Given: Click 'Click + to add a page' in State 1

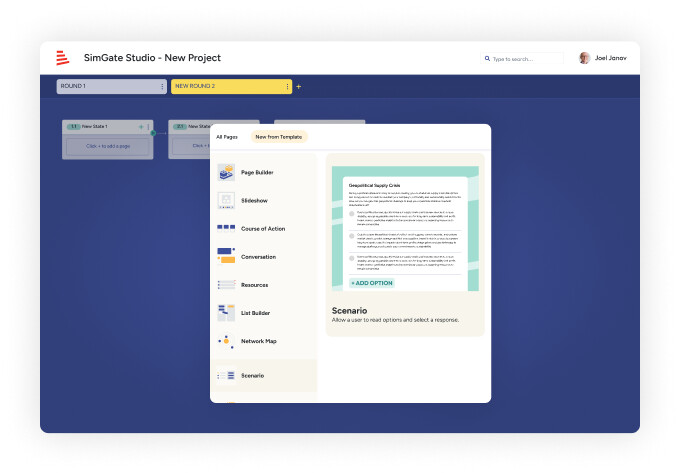Looking at the screenshot, I should [108, 146].
